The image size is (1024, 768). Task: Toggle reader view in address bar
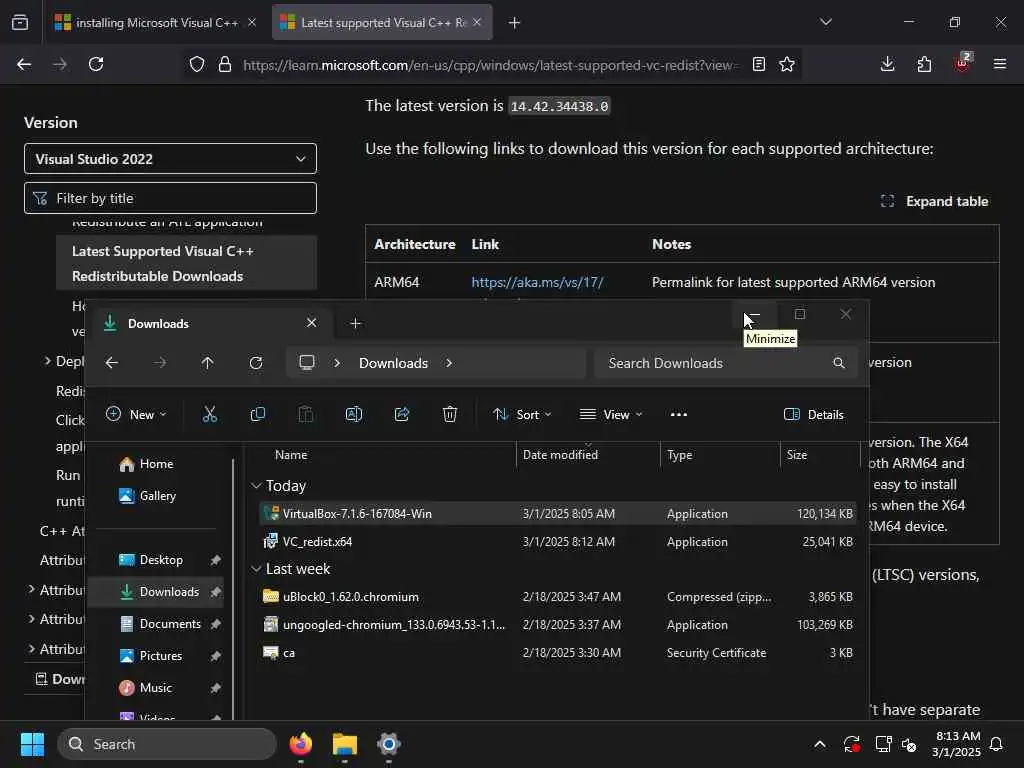(x=758, y=64)
